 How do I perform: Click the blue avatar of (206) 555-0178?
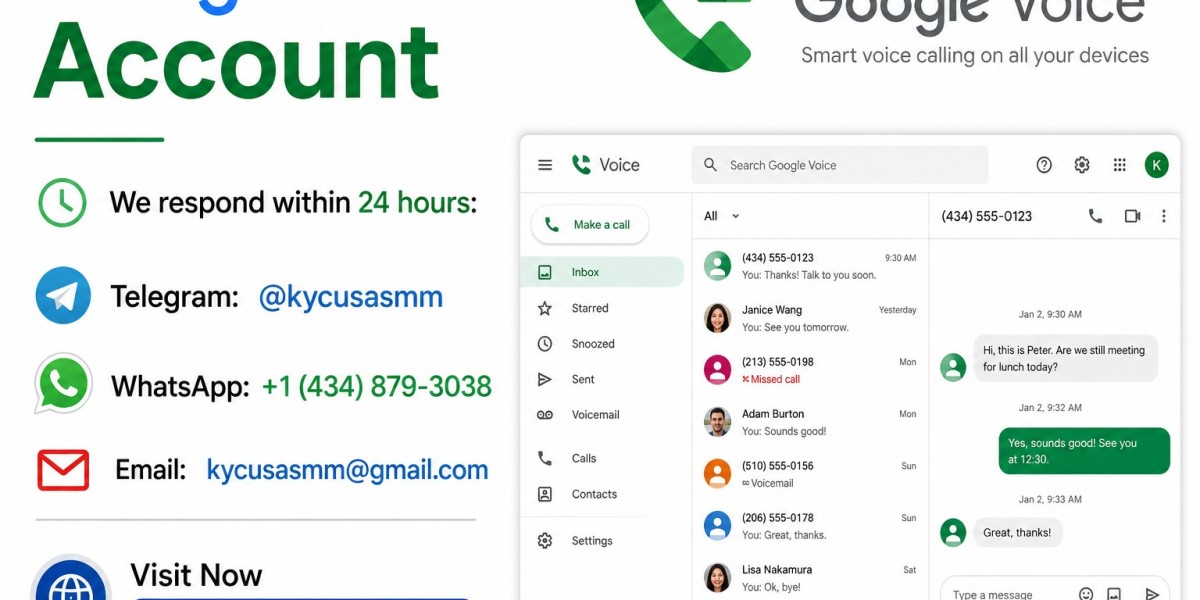pos(717,526)
